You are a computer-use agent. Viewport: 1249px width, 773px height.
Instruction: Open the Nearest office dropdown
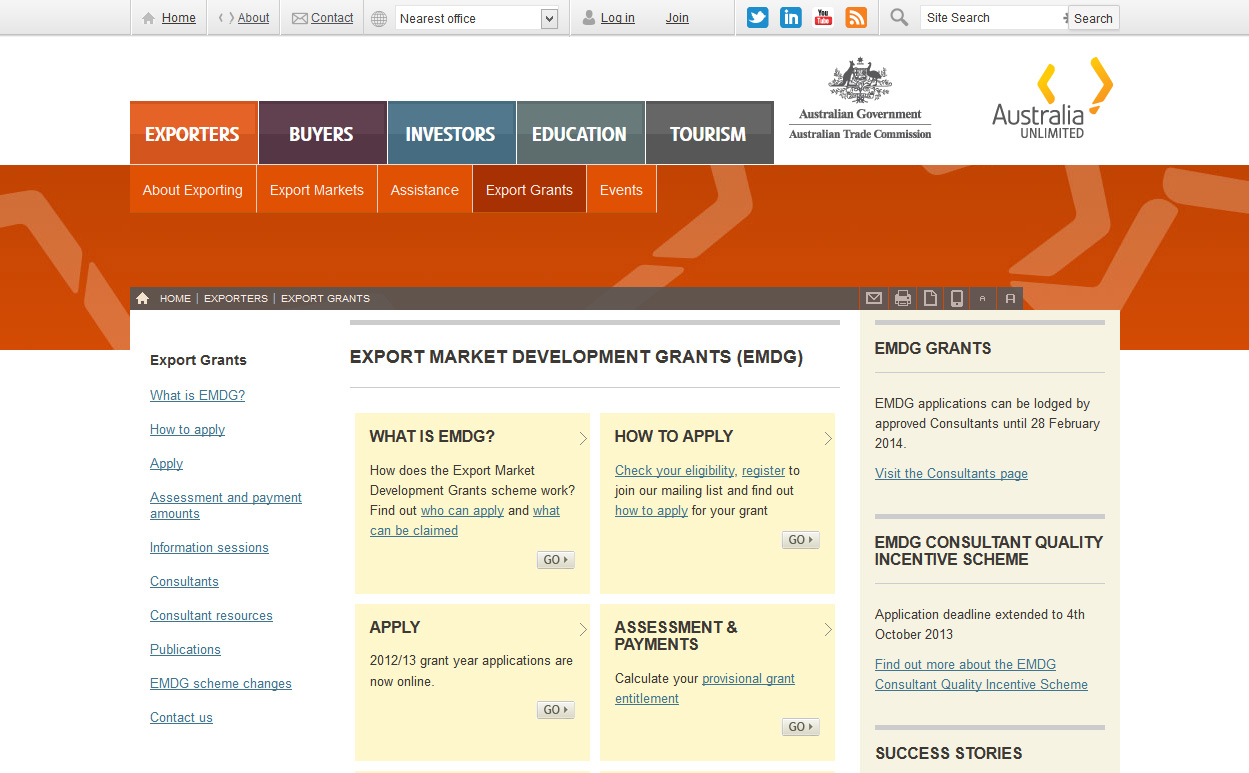click(x=477, y=18)
